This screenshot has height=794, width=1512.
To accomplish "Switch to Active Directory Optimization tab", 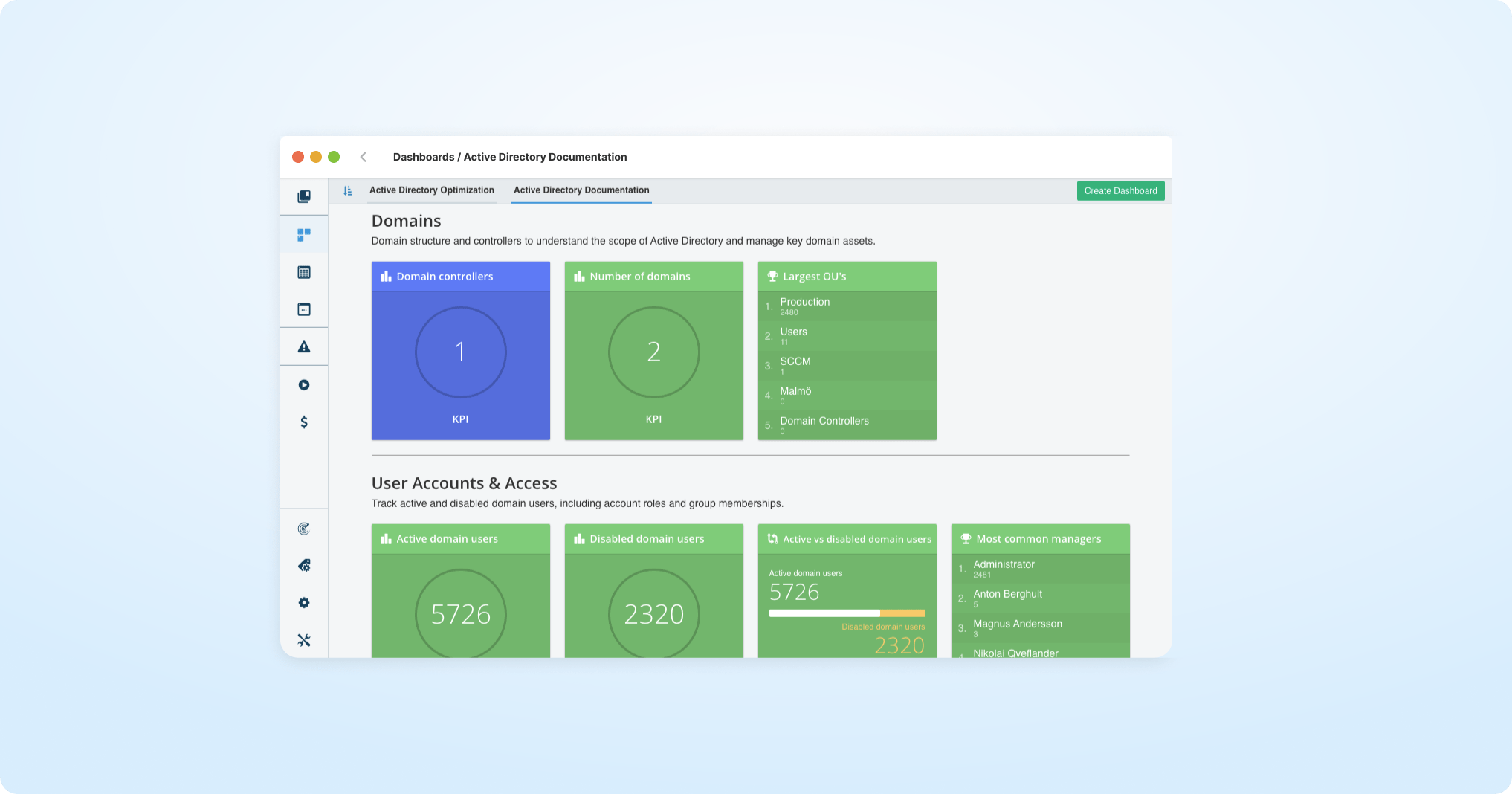I will [432, 190].
